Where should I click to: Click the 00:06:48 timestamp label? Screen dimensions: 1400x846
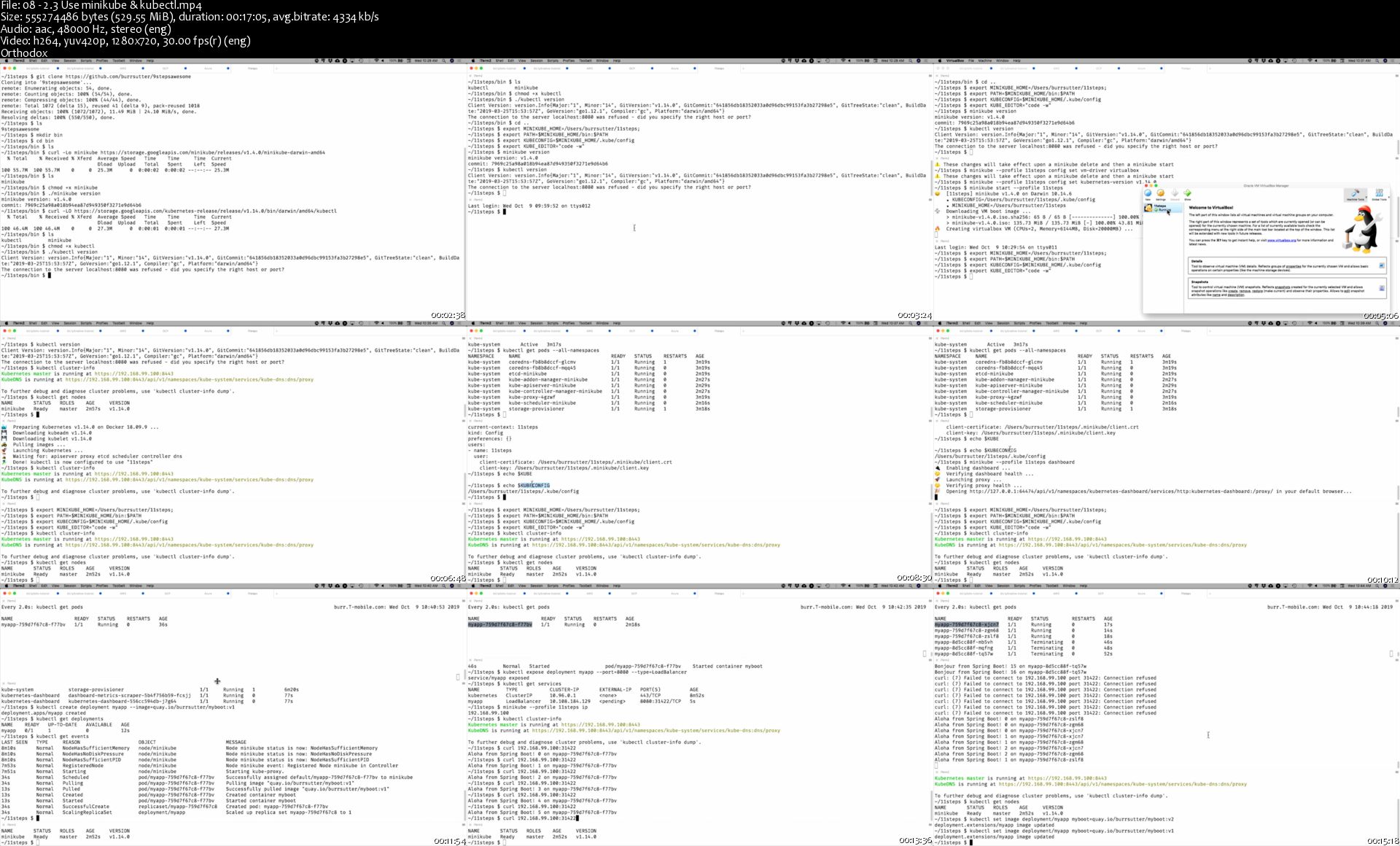point(448,578)
